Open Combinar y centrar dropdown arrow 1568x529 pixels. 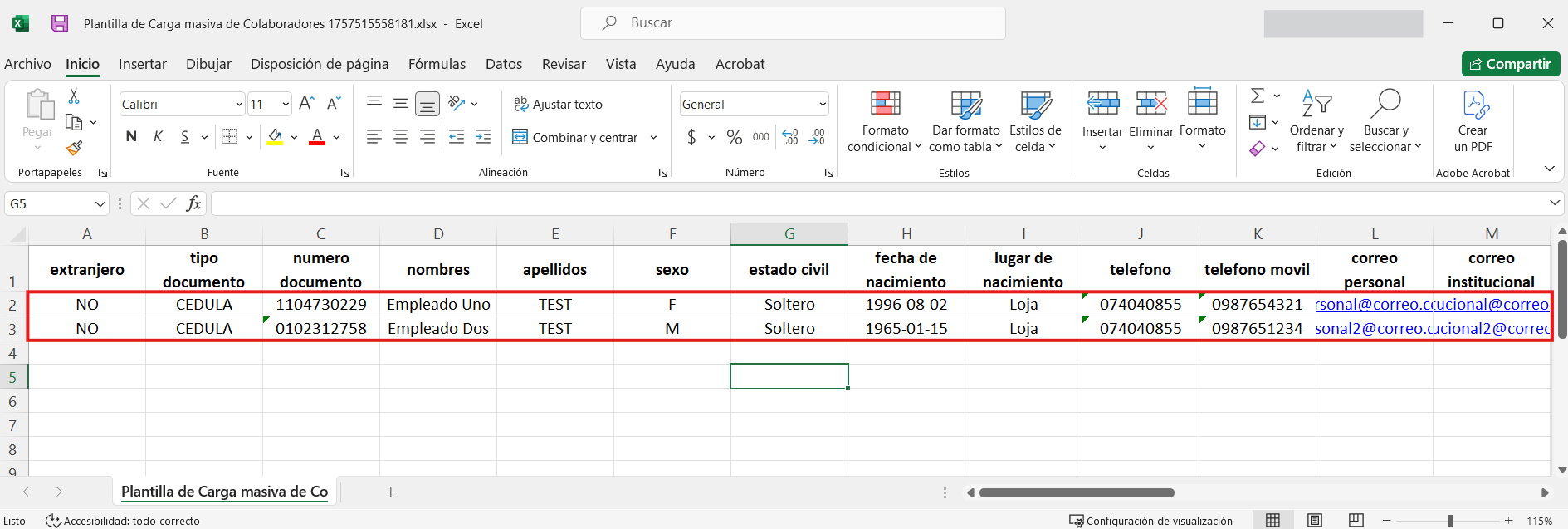click(654, 137)
